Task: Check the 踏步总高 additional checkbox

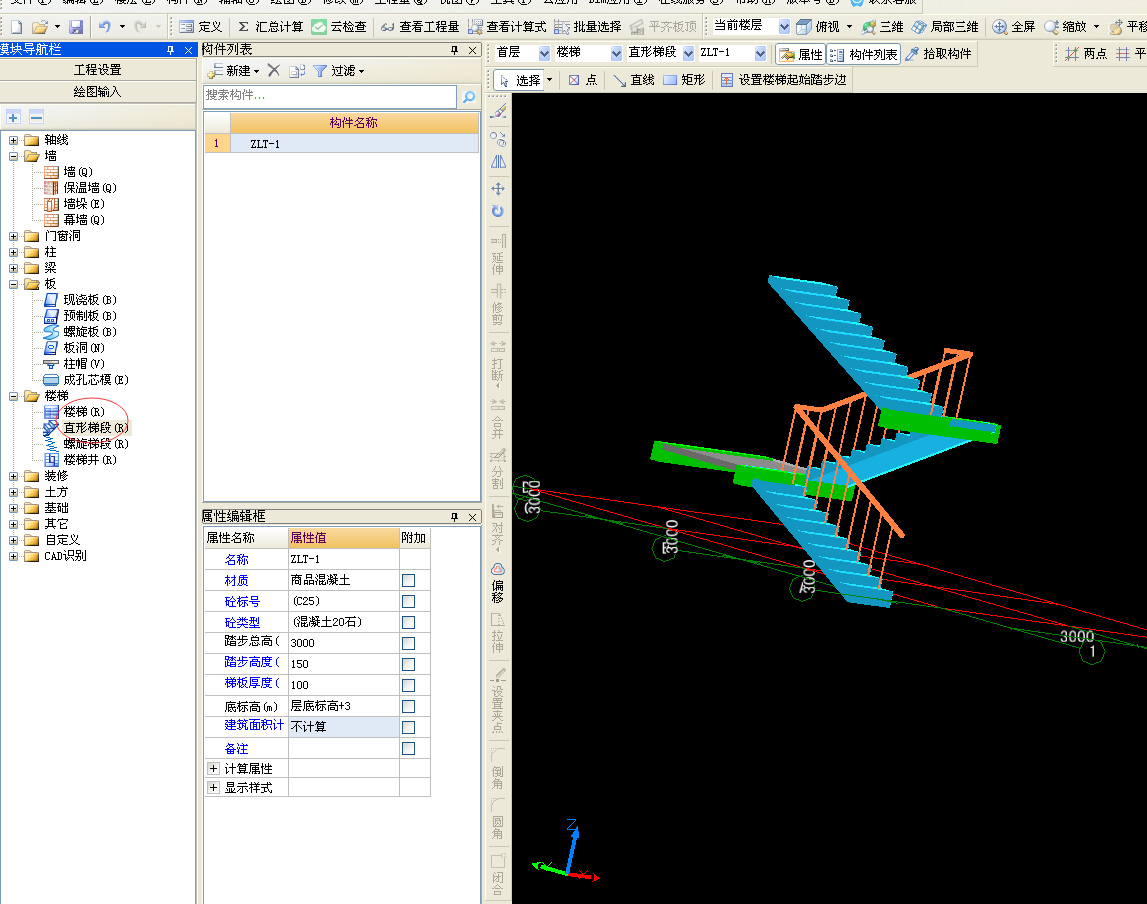Action: pos(408,644)
